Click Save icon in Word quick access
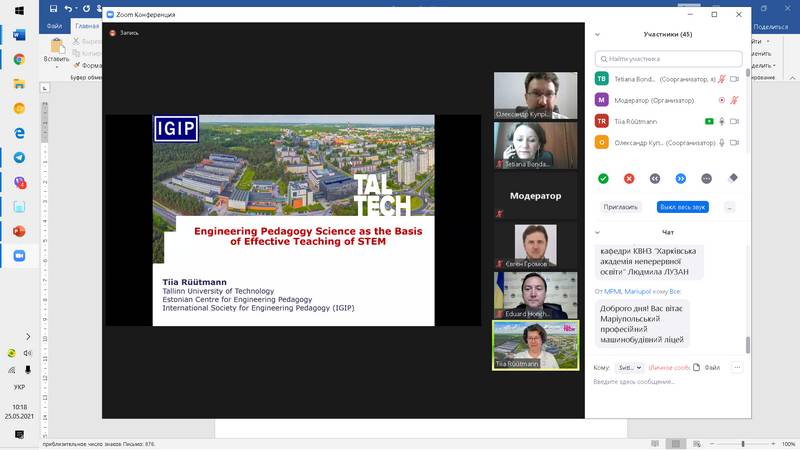Screen dimensions: 800x450 [53, 8]
